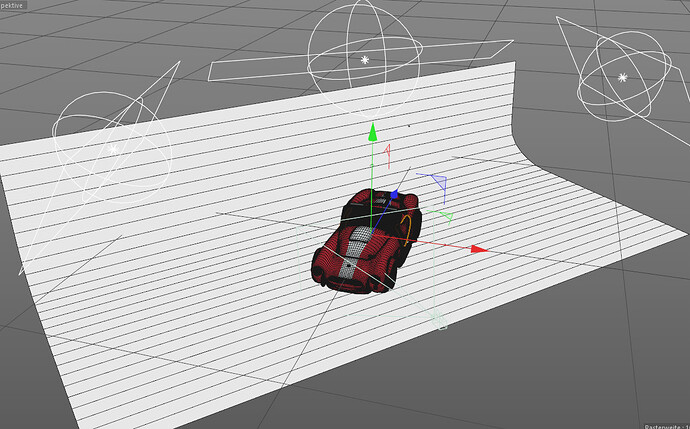Select the small blue plane-constraint handle
690x429 pixels.
[437, 184]
